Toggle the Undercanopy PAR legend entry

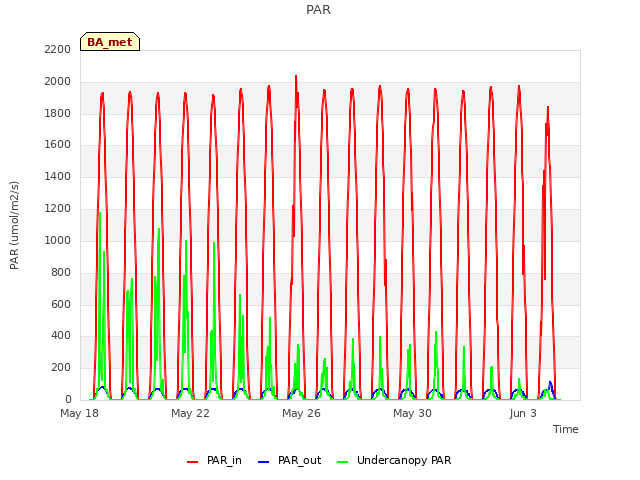tap(394, 460)
